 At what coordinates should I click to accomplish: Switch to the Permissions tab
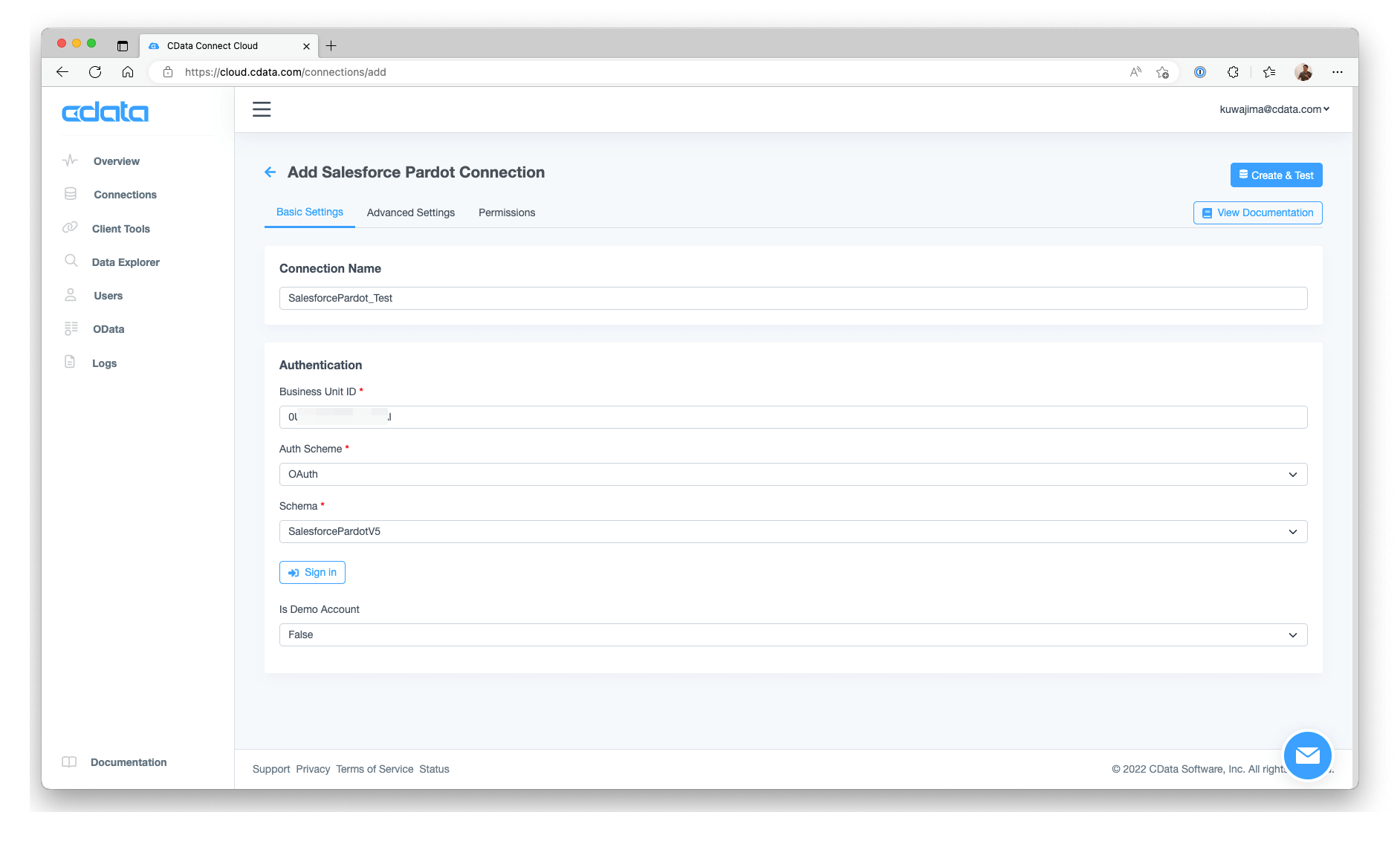(x=507, y=212)
